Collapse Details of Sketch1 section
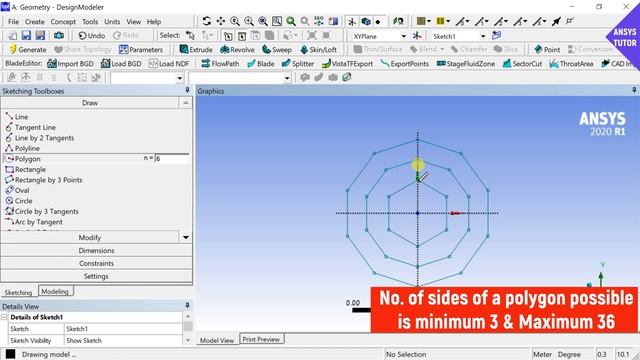The width and height of the screenshot is (640, 360). tap(4, 317)
